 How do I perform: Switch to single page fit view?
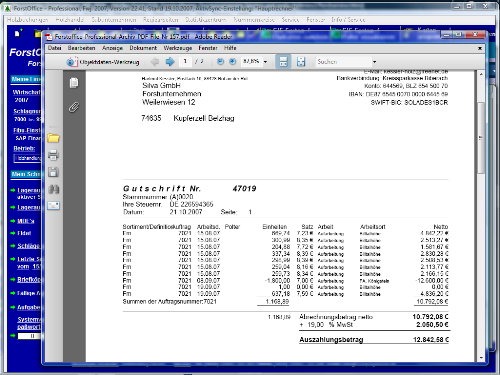301,62
